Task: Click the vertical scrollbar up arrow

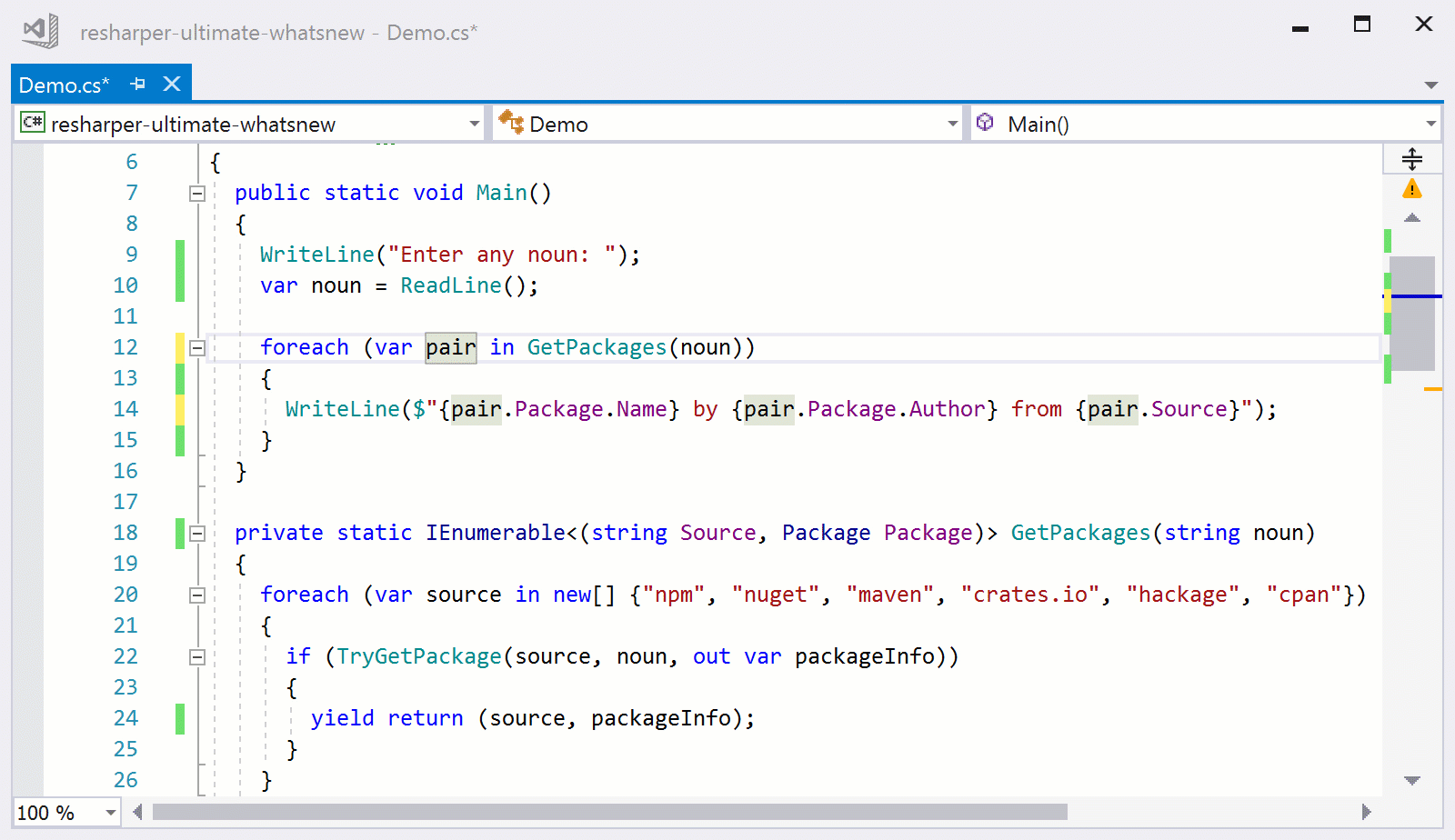Action: (1412, 218)
